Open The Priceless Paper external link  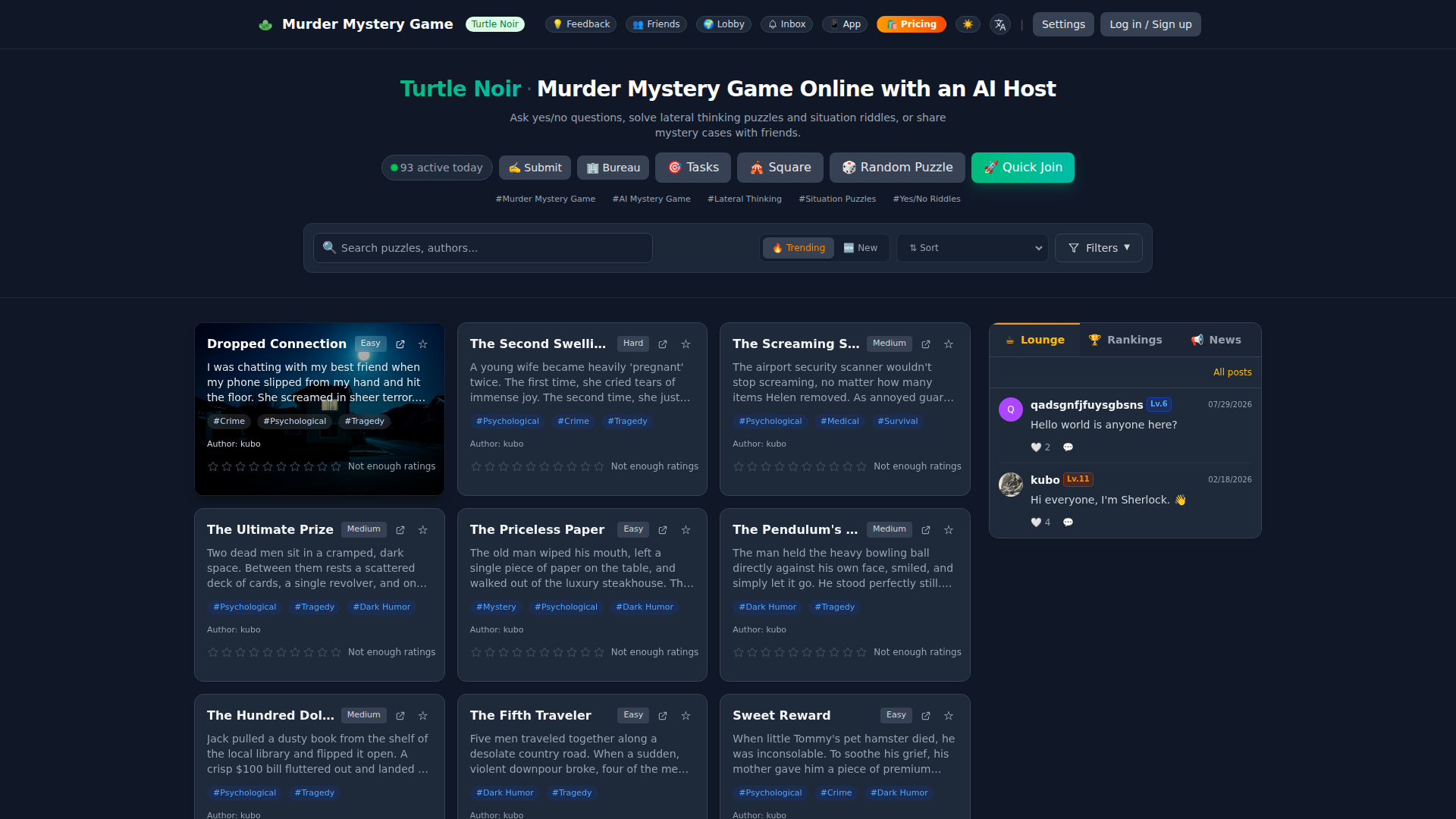click(x=663, y=530)
